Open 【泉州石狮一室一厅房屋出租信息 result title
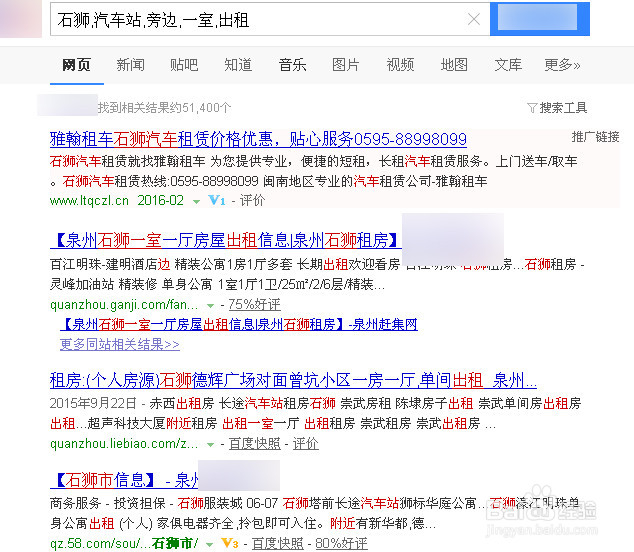 (x=226, y=240)
